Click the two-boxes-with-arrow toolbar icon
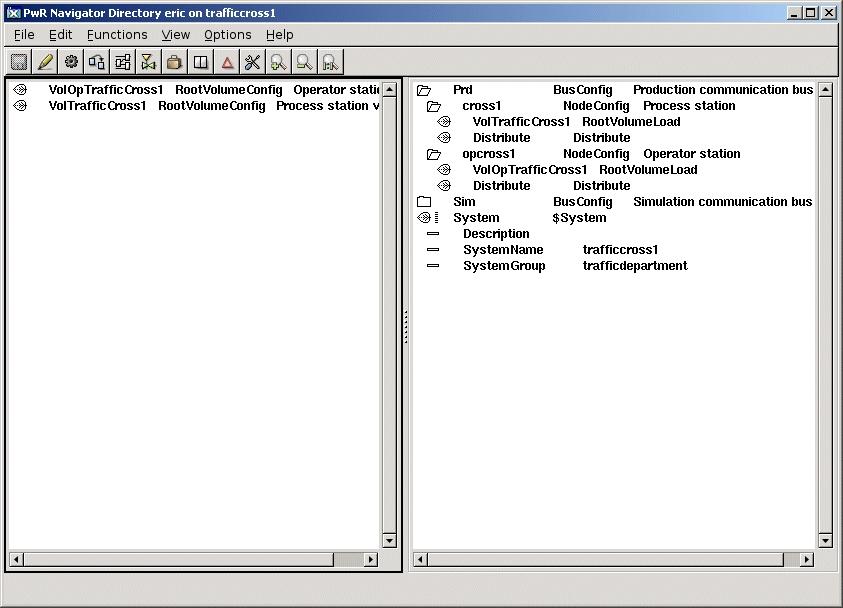Screen dimensions: 843x608 pos(97,62)
